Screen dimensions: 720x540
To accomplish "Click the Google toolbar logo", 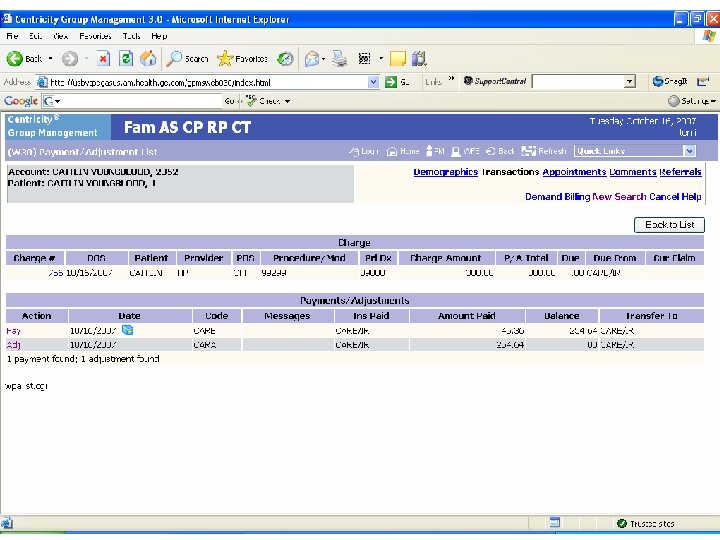I will pos(21,101).
